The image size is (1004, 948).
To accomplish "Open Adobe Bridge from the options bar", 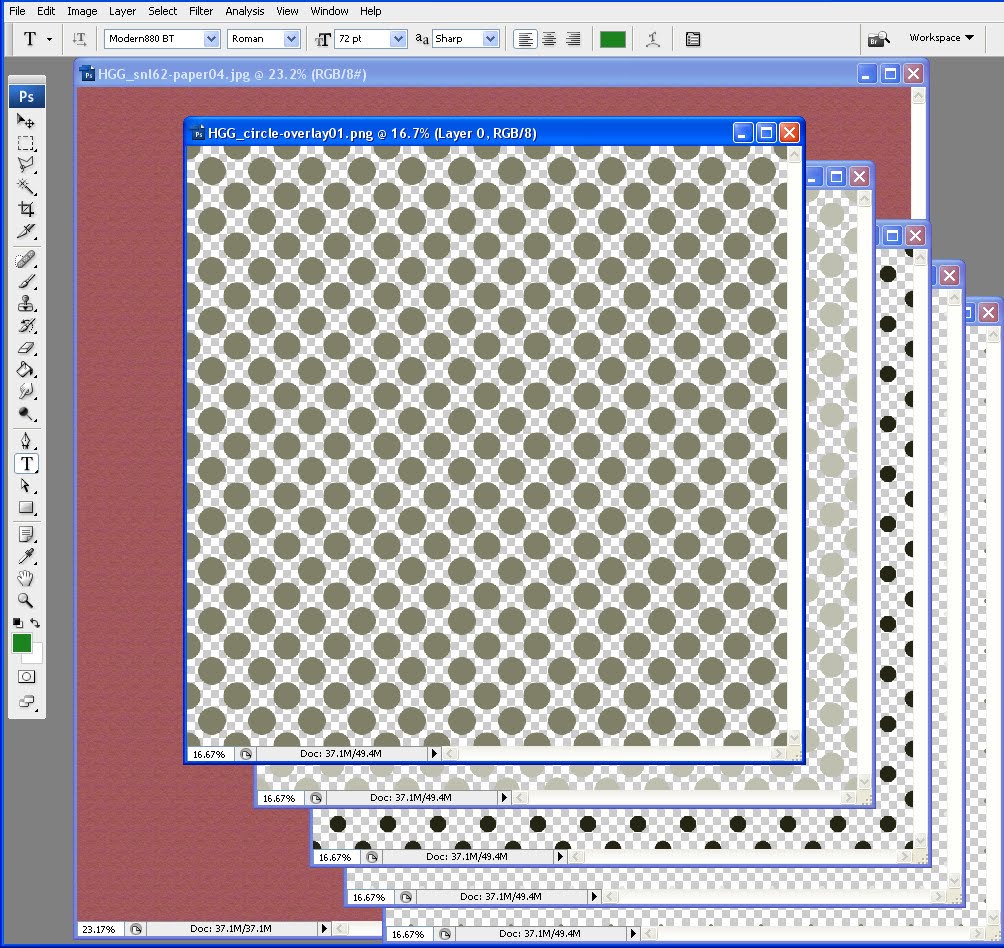I will (x=878, y=39).
